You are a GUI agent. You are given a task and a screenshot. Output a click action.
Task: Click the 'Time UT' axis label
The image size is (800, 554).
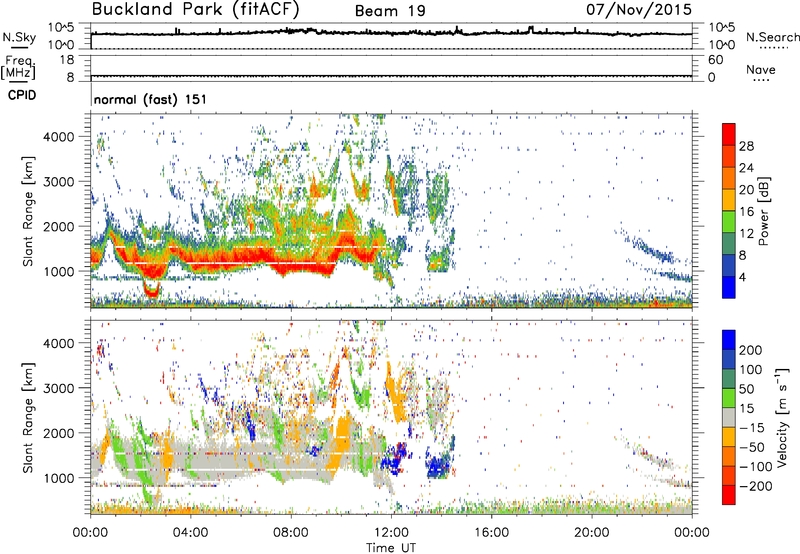click(391, 548)
